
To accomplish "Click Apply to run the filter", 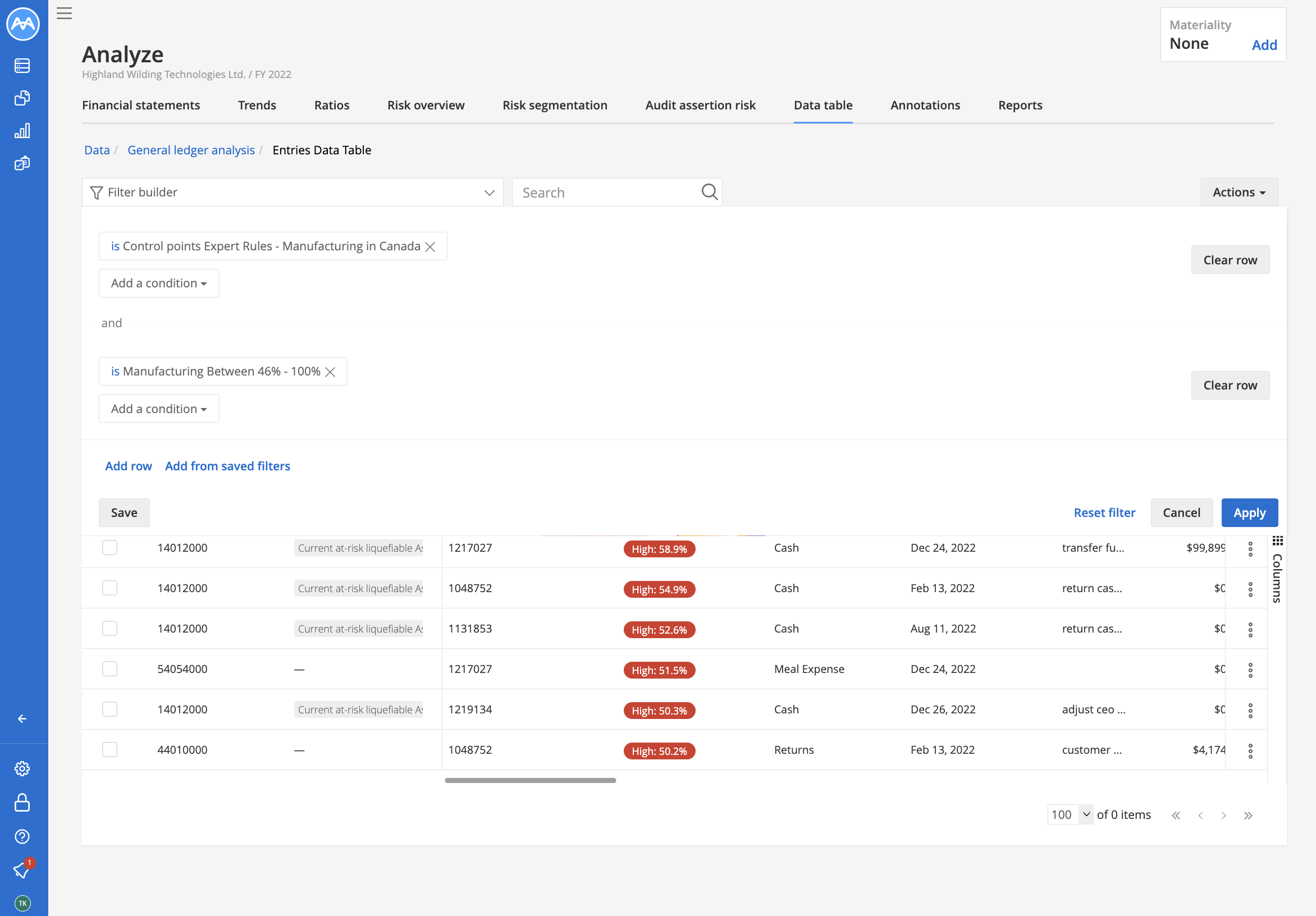I will click(1250, 512).
